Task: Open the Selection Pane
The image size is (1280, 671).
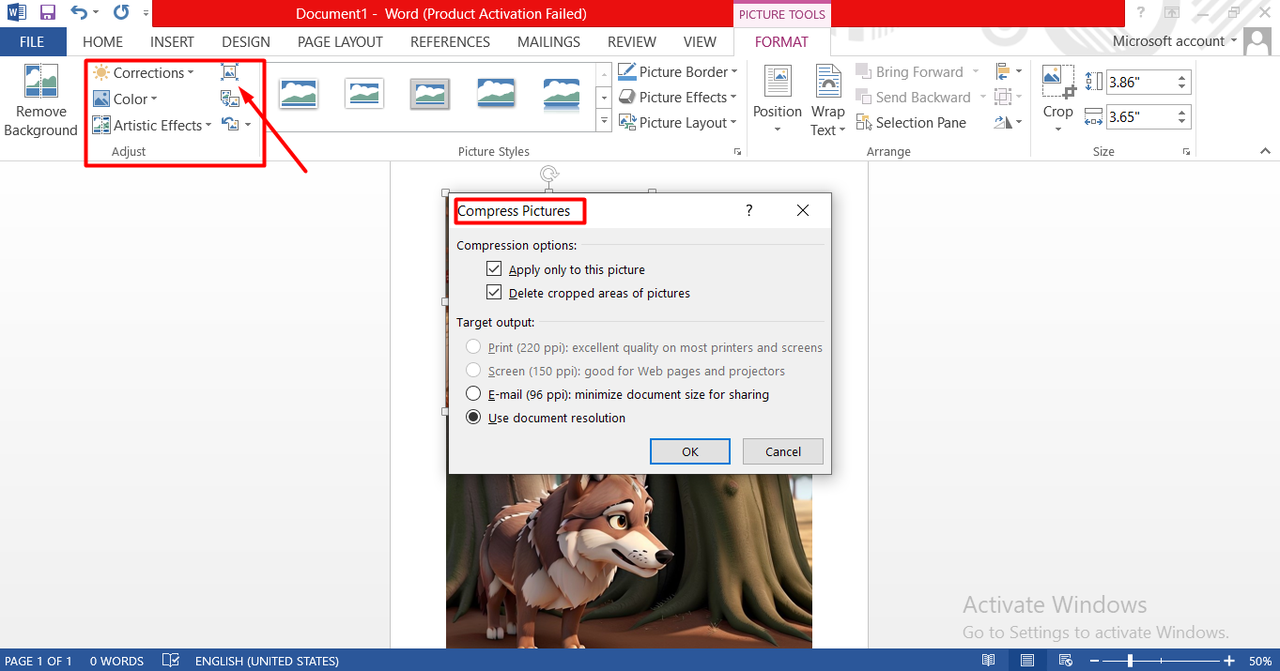Action: tap(911, 123)
